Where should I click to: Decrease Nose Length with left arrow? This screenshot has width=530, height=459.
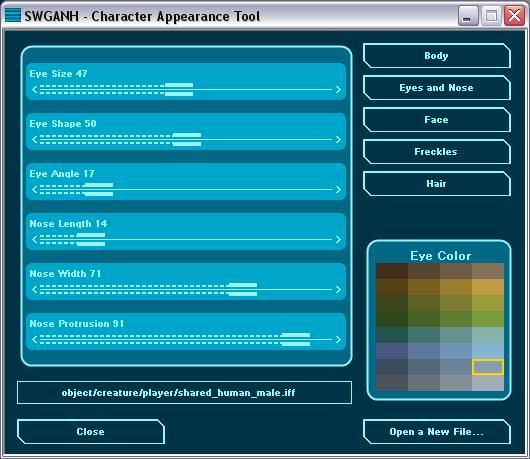(x=34, y=240)
